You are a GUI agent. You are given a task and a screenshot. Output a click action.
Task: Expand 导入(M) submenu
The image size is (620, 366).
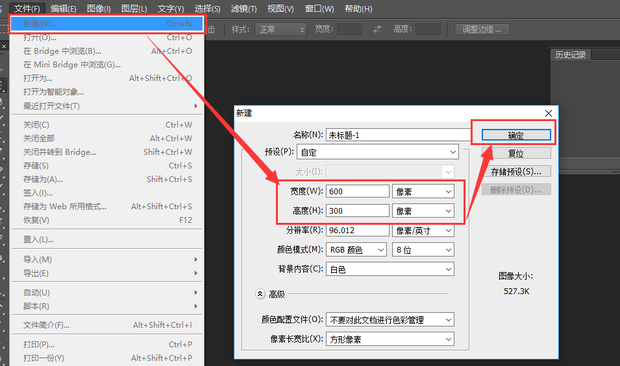point(107,259)
